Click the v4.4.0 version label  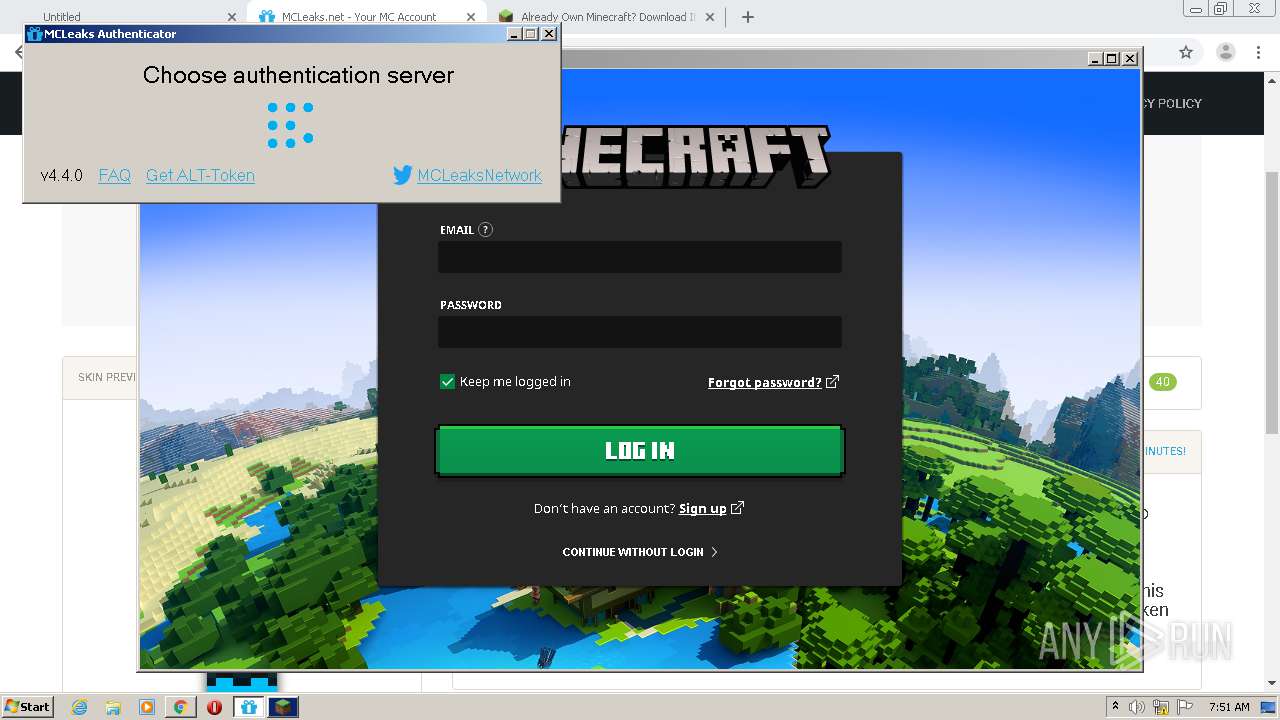pos(61,175)
